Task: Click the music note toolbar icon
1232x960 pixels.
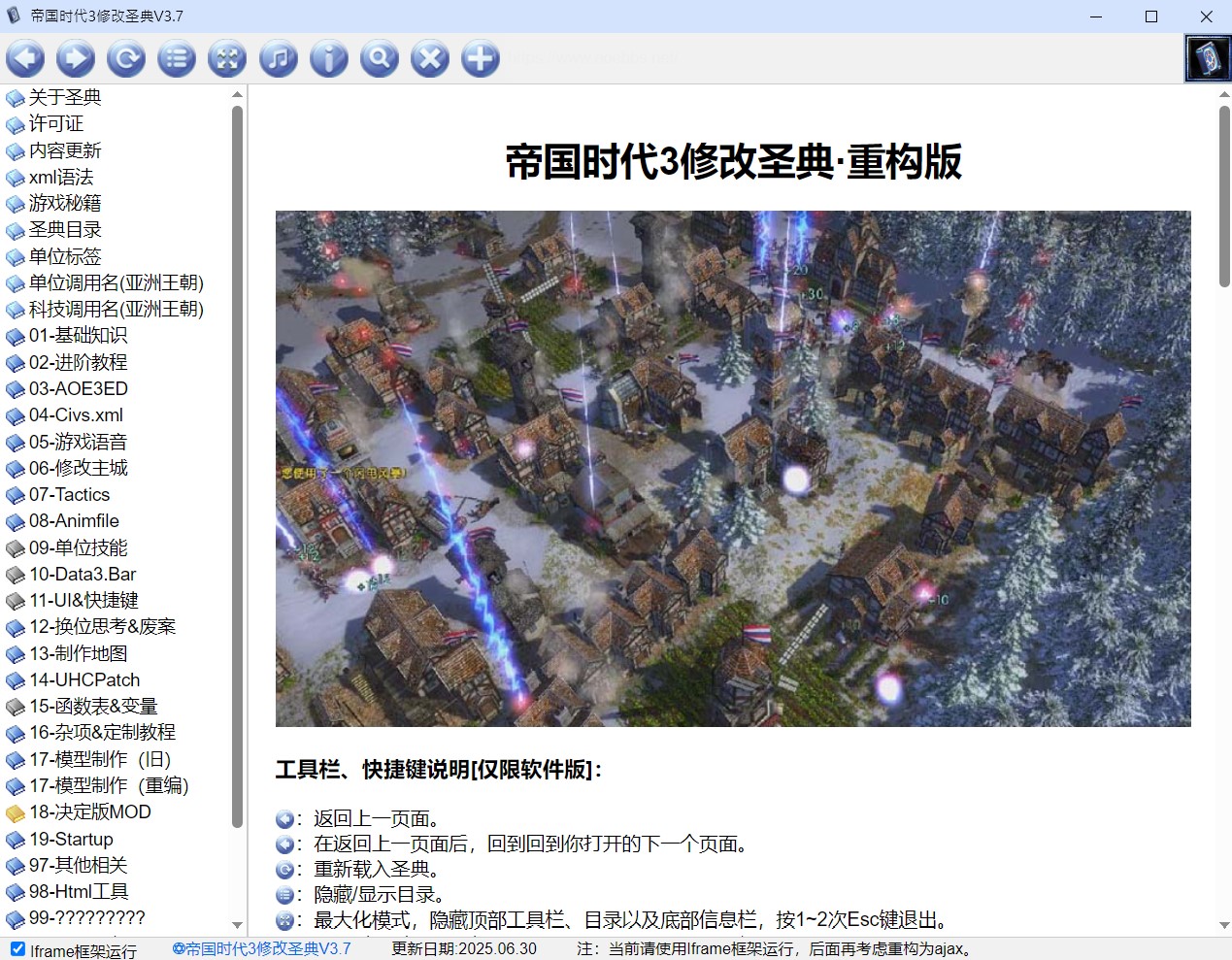Action: point(279,59)
